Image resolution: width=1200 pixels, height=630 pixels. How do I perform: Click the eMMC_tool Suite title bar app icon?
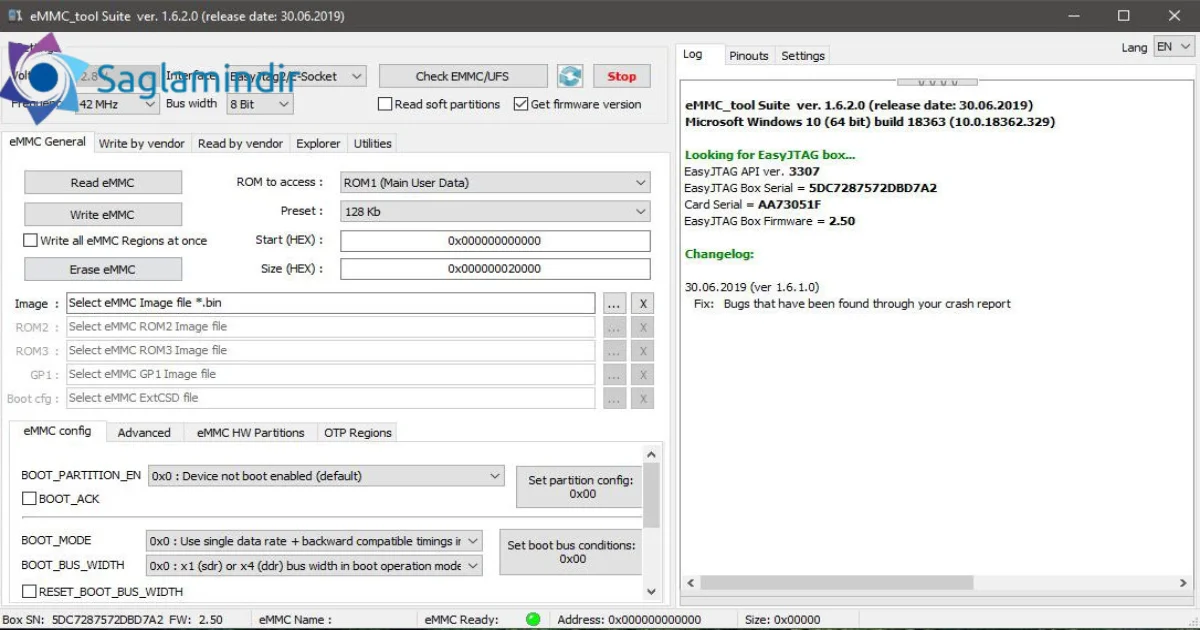click(x=16, y=15)
